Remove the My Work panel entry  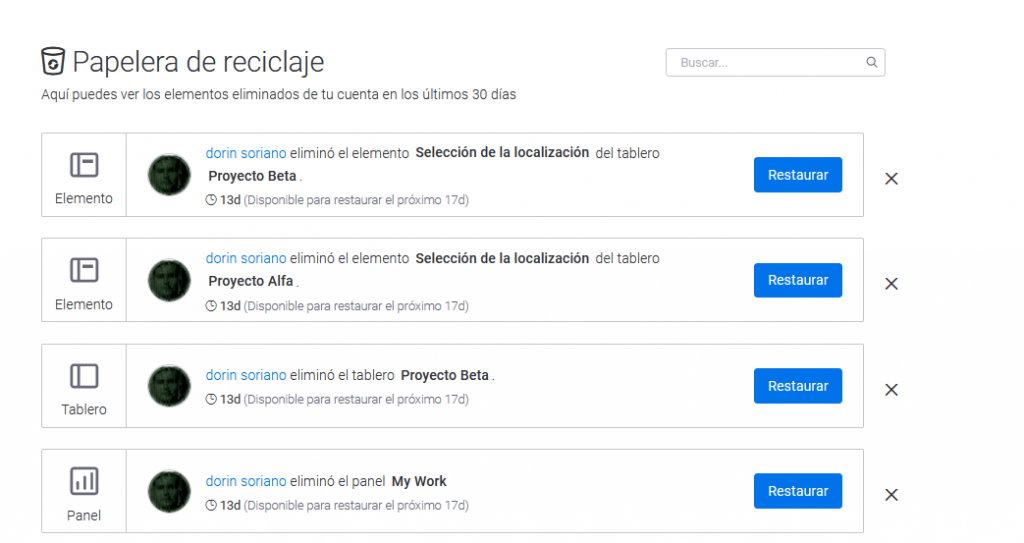(x=892, y=495)
